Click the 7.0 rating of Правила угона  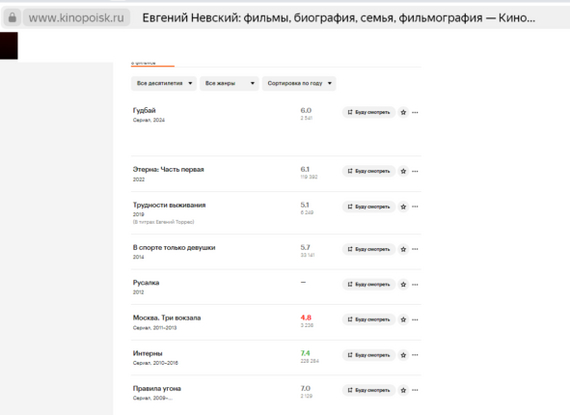click(x=305, y=388)
